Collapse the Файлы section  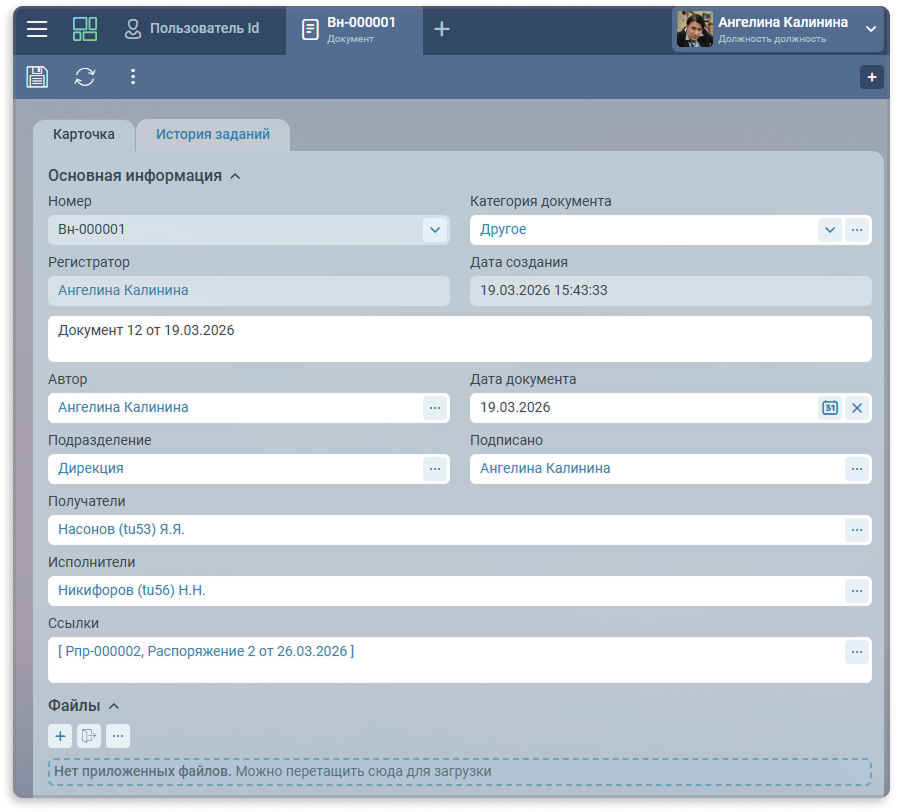(113, 706)
